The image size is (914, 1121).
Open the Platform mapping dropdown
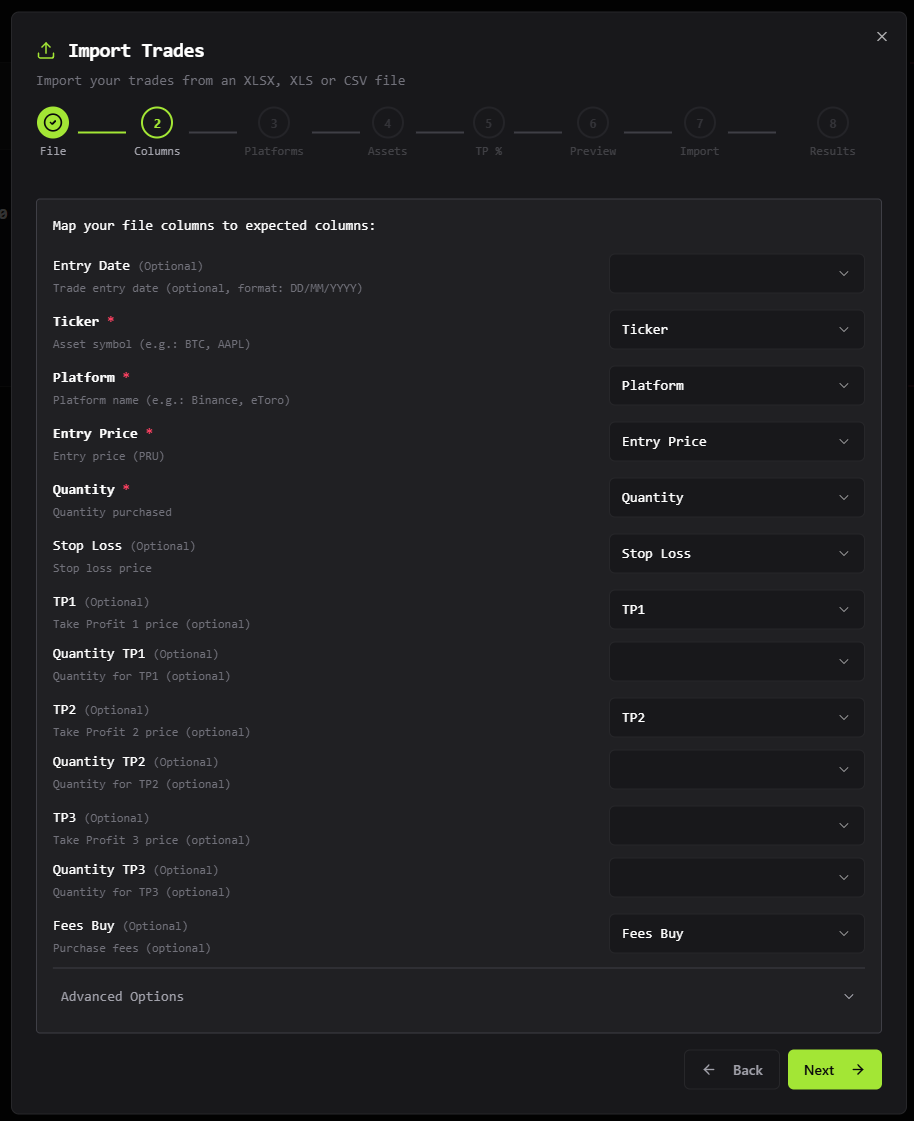click(736, 385)
